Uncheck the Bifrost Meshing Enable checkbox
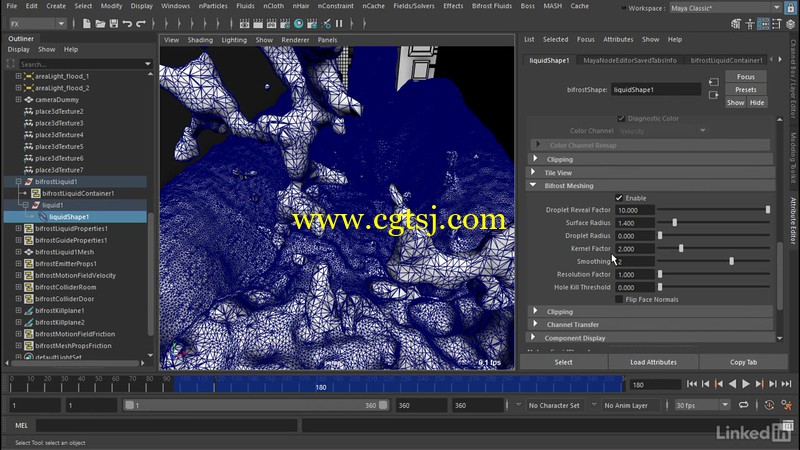 tap(619, 198)
